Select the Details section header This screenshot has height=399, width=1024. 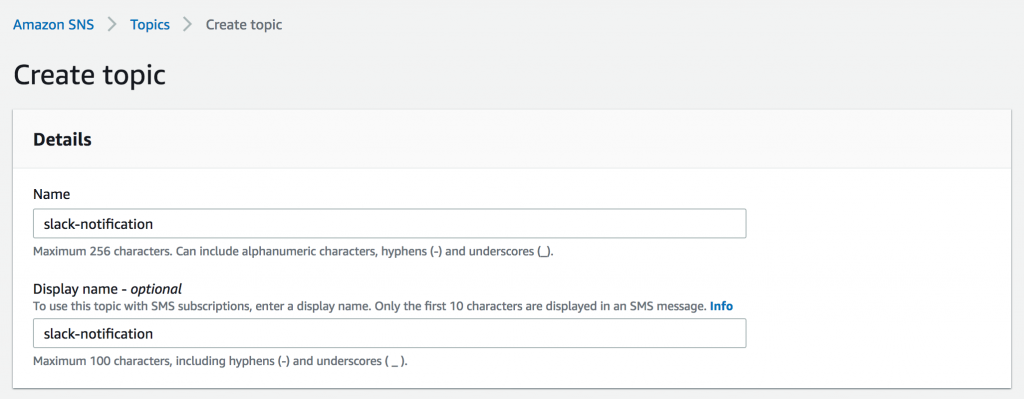coord(62,139)
